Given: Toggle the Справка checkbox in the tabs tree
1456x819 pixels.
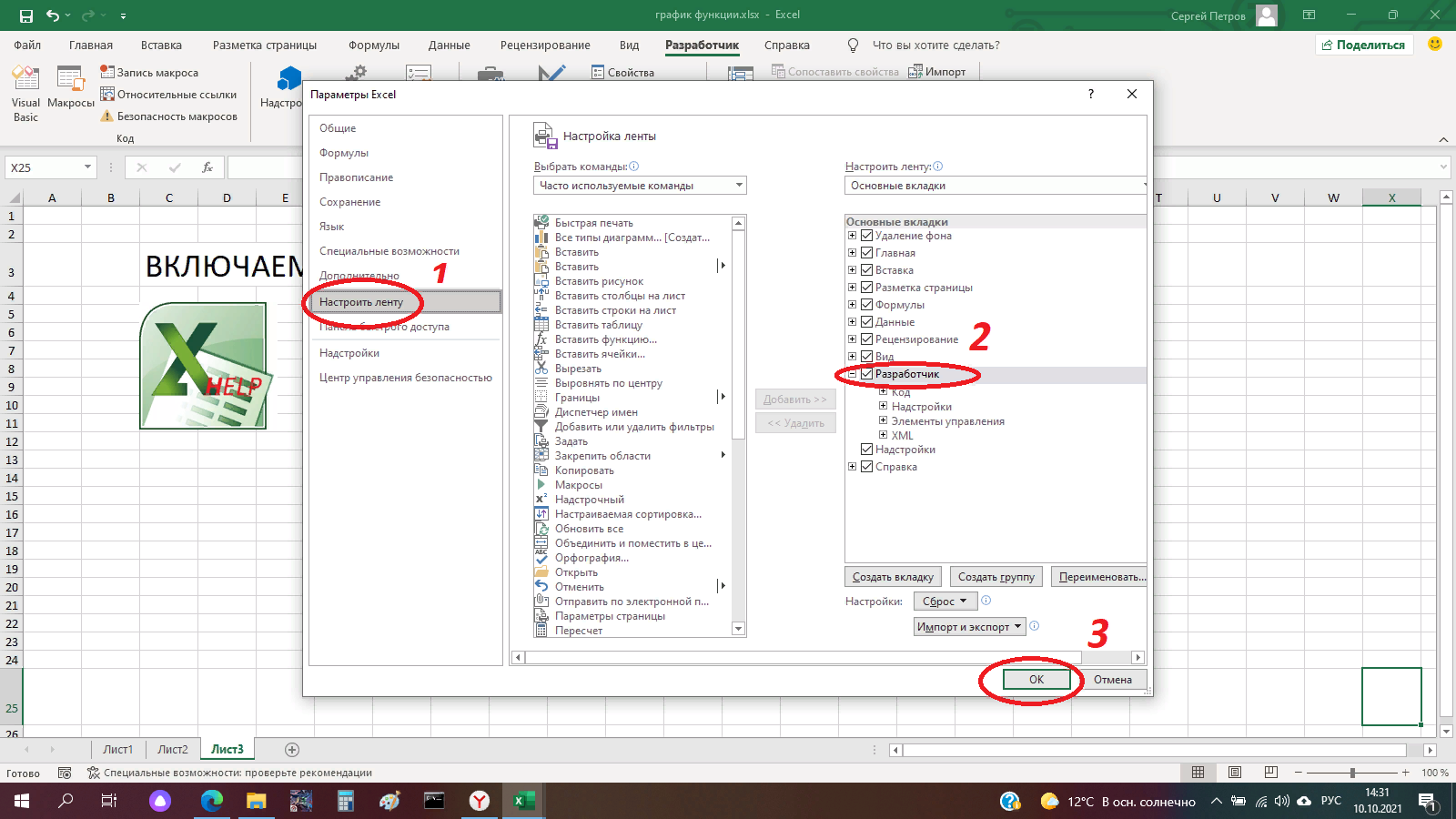Looking at the screenshot, I should point(867,467).
